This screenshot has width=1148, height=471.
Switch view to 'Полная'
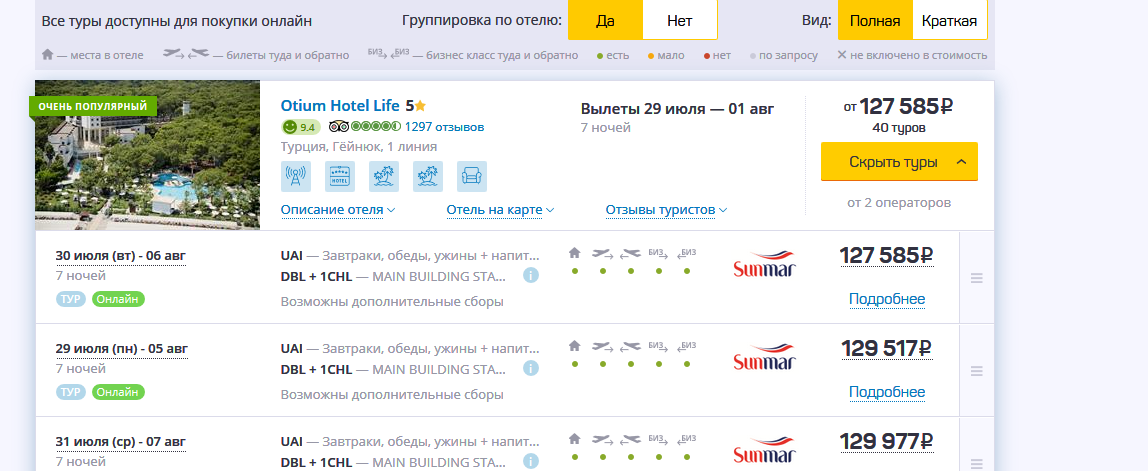875,21
